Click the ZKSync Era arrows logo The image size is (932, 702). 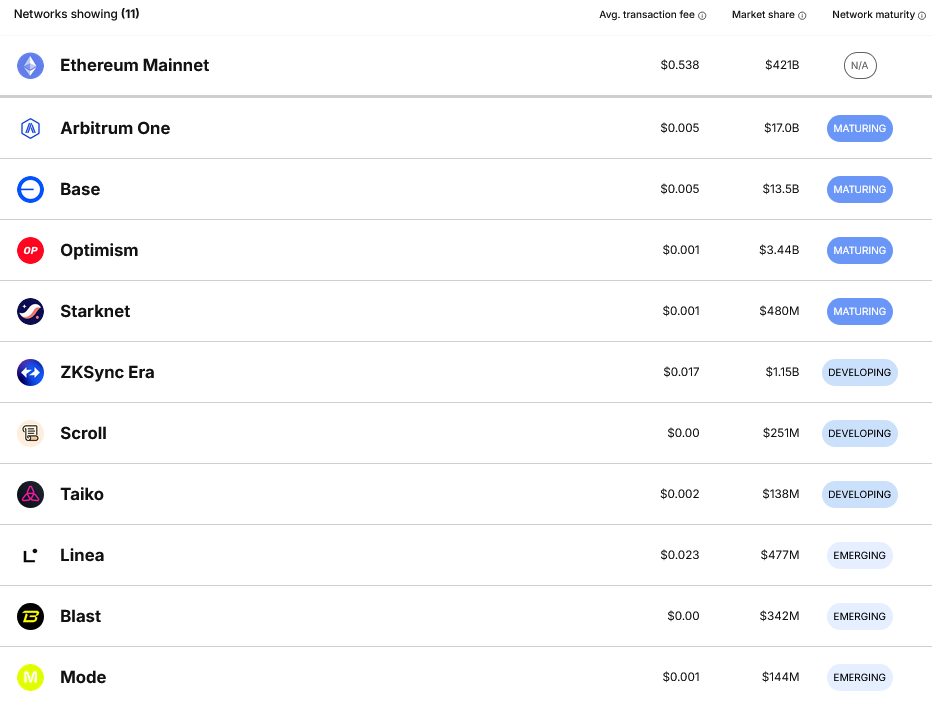(x=30, y=373)
